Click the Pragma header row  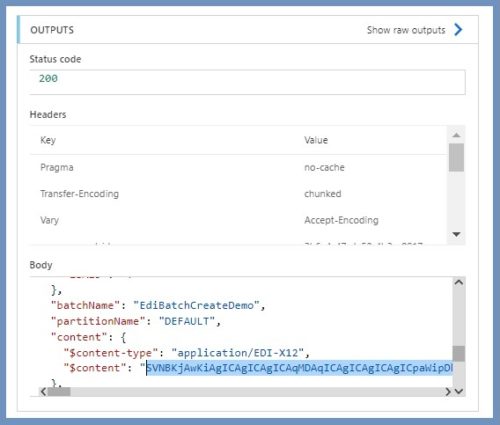click(238, 167)
